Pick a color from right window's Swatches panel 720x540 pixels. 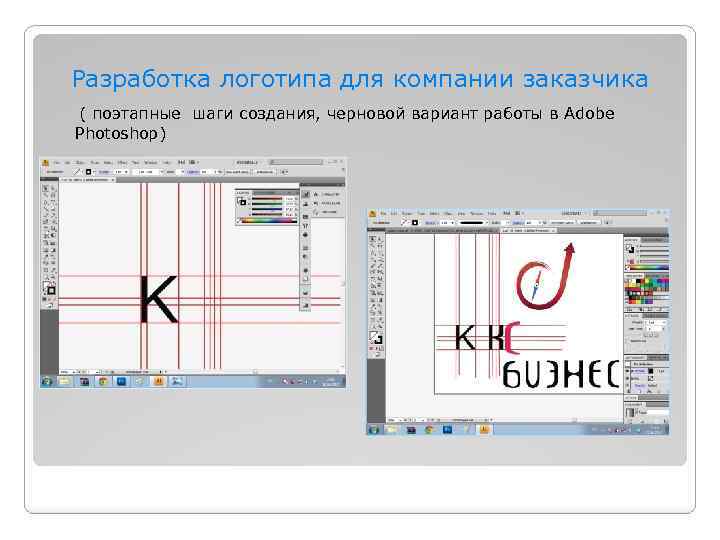(x=645, y=291)
